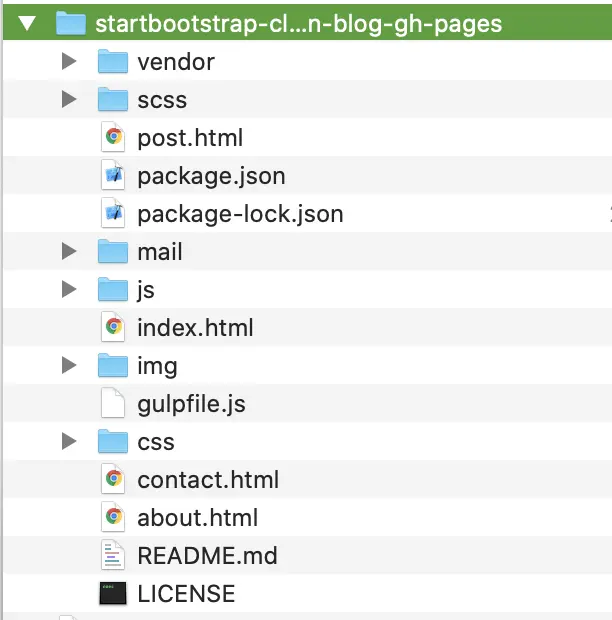Select the README.md file name
The image size is (612, 620).
pyautogui.click(x=207, y=555)
